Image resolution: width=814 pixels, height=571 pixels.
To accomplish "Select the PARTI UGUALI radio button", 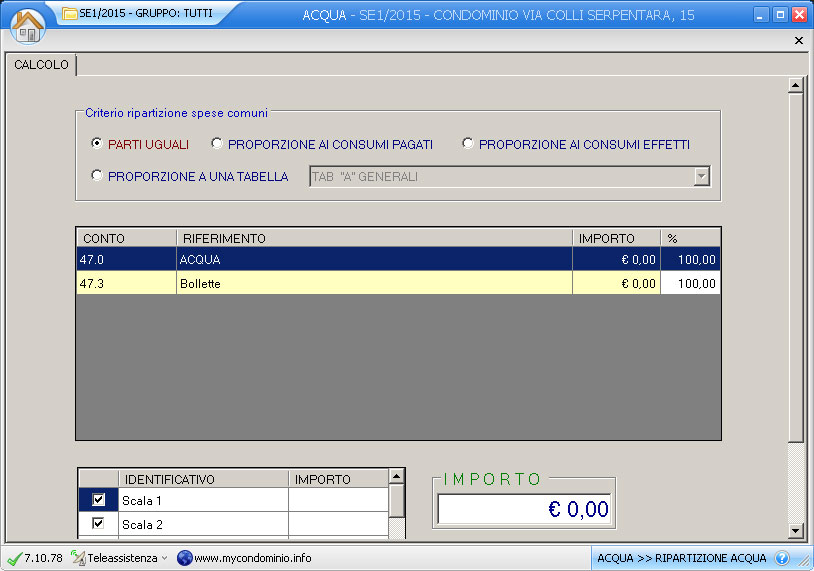I will coord(97,144).
